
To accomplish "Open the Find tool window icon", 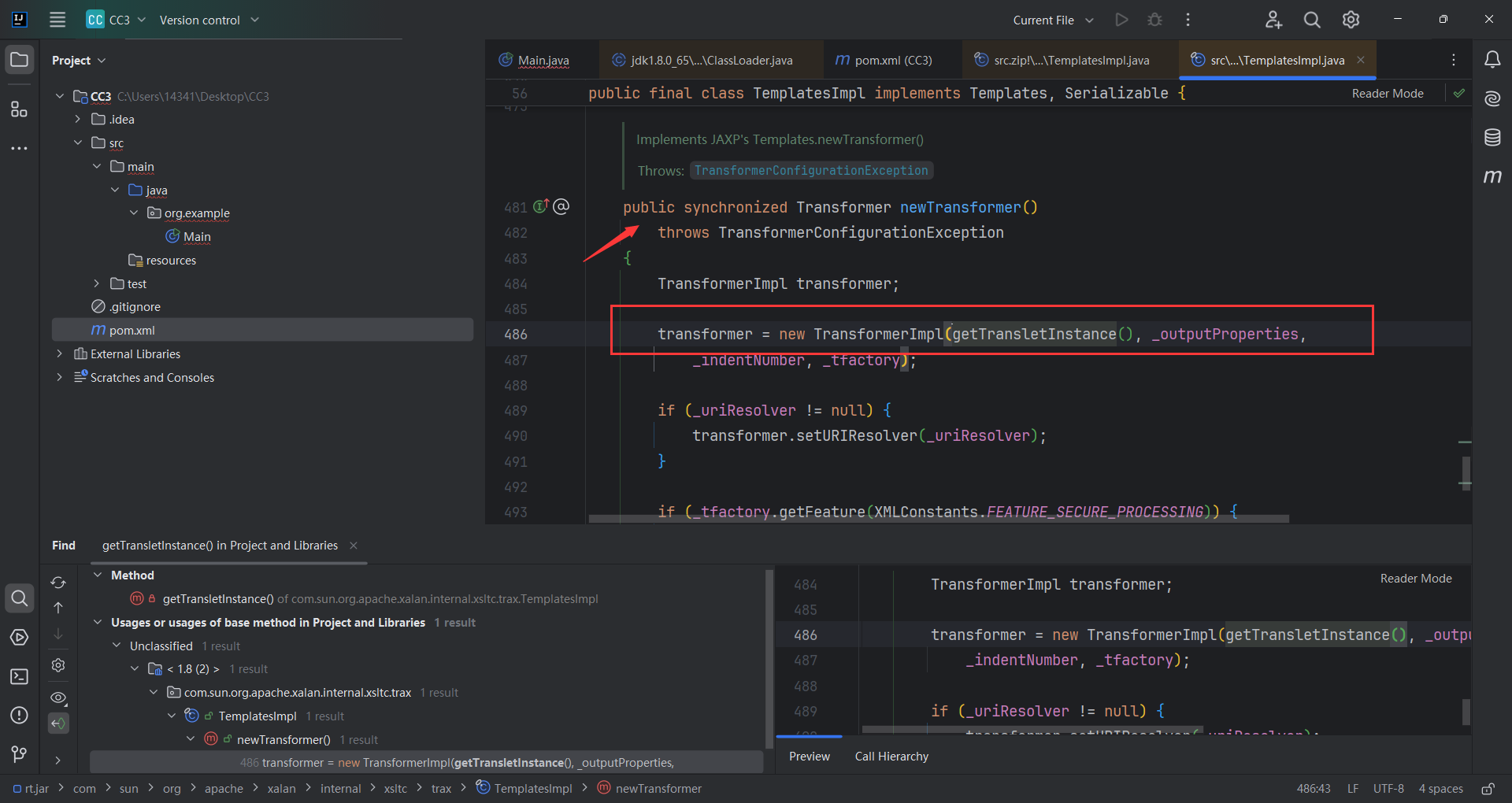I will click(20, 598).
